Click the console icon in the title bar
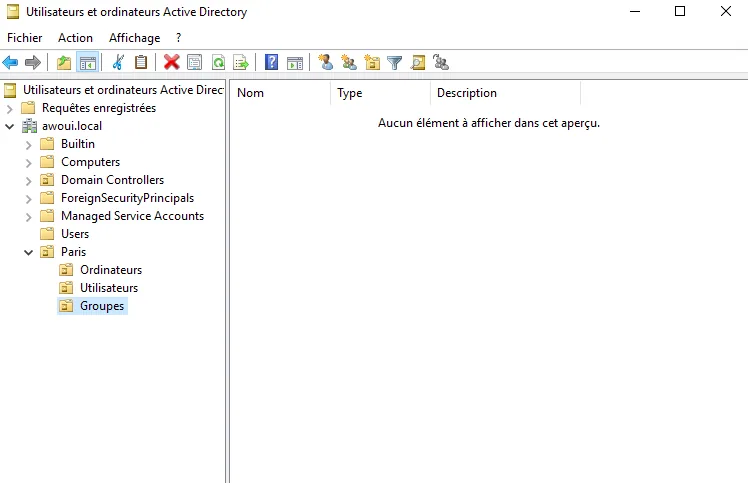The width and height of the screenshot is (748, 483). 13,11
